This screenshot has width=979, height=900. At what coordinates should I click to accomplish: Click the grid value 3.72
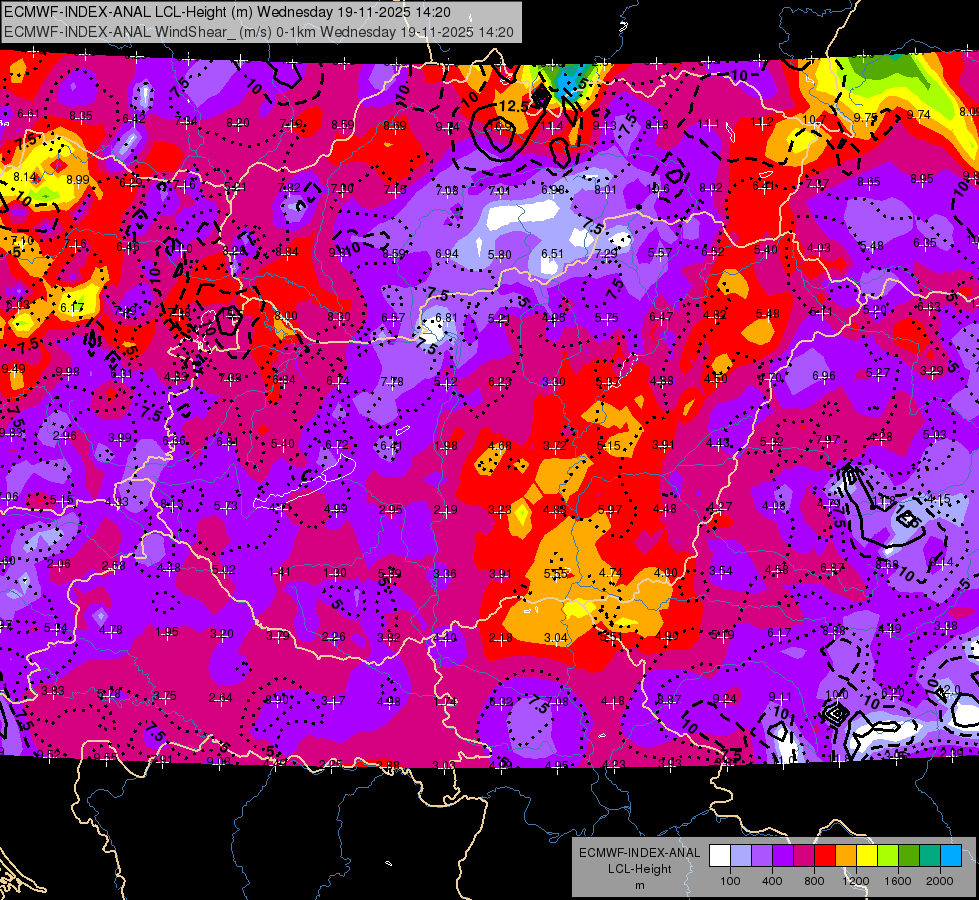point(554,445)
